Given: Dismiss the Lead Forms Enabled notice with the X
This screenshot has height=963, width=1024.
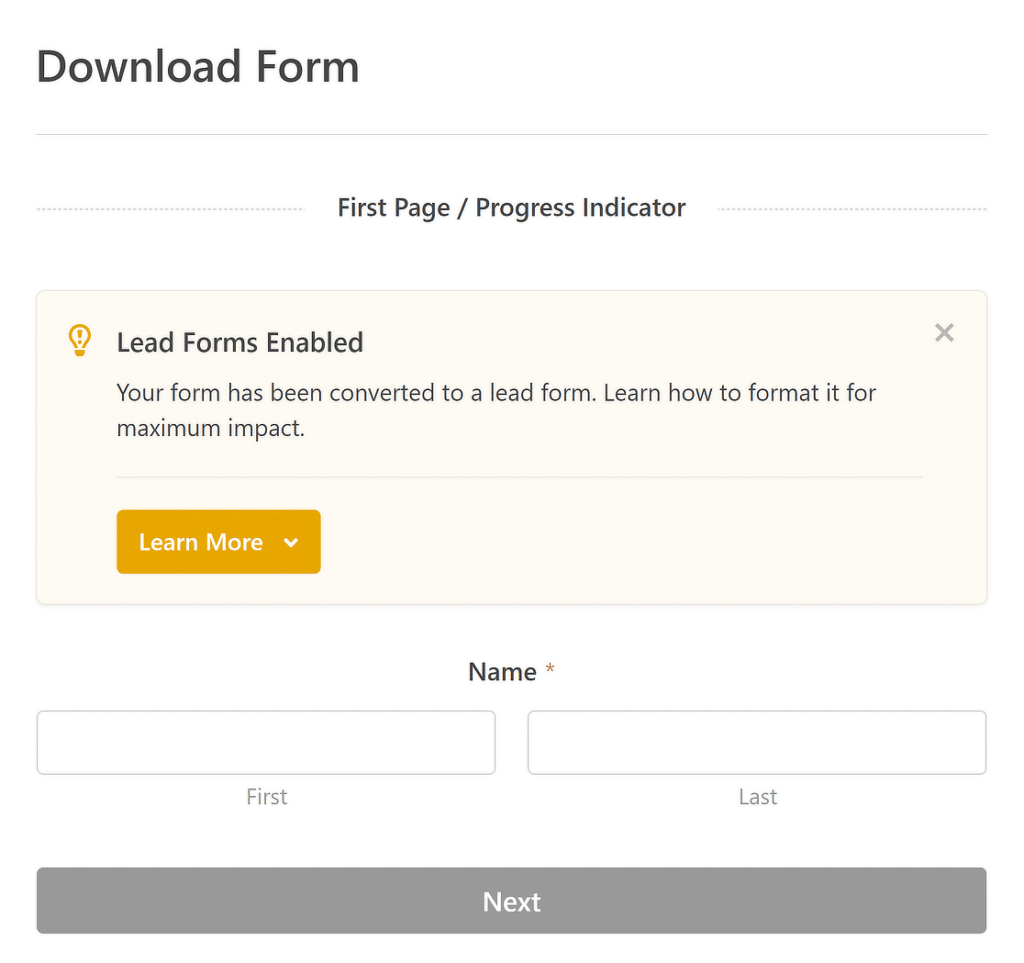Looking at the screenshot, I should 944,333.
